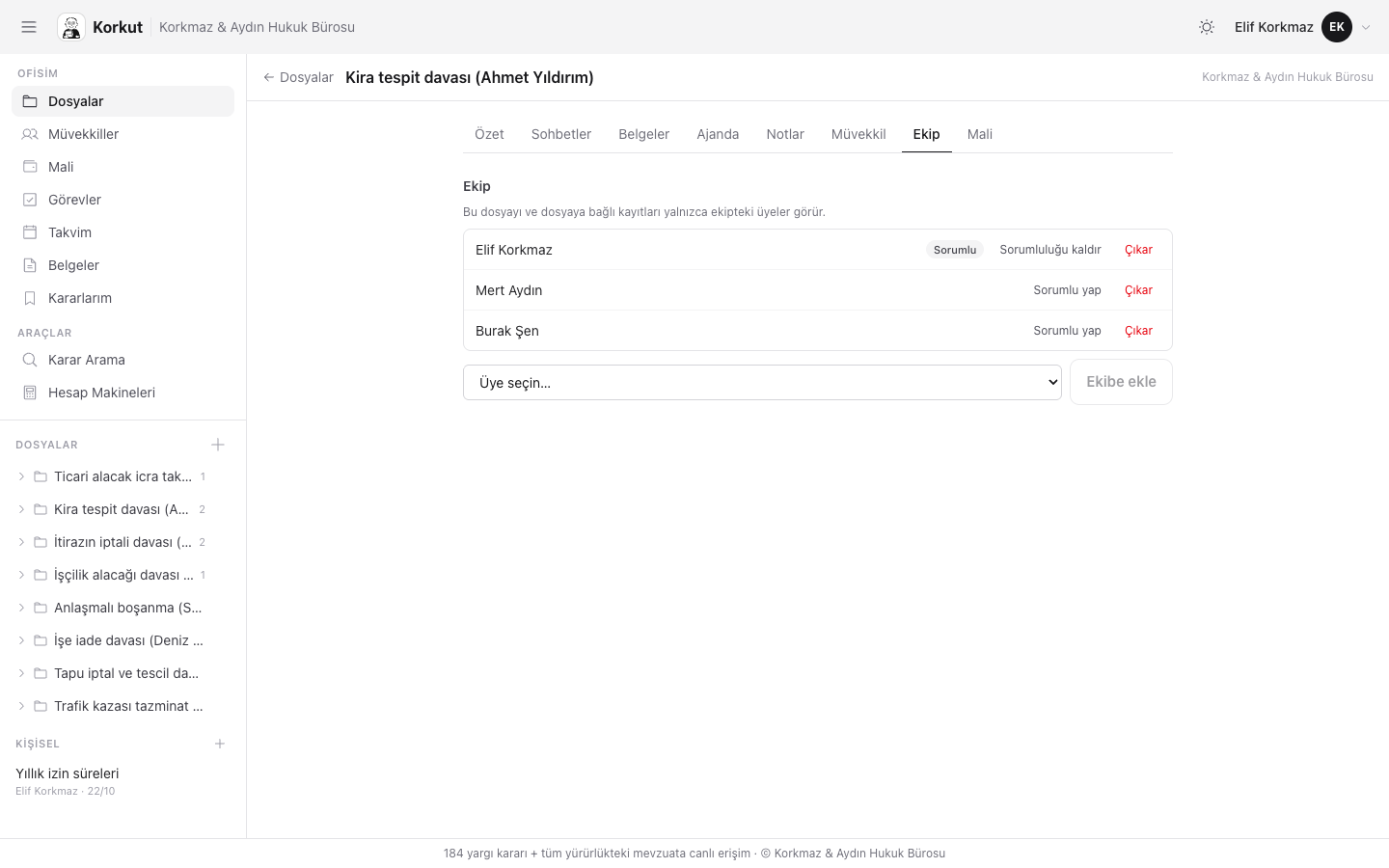Click the Belgeler document icon in sidebar

coord(30,265)
